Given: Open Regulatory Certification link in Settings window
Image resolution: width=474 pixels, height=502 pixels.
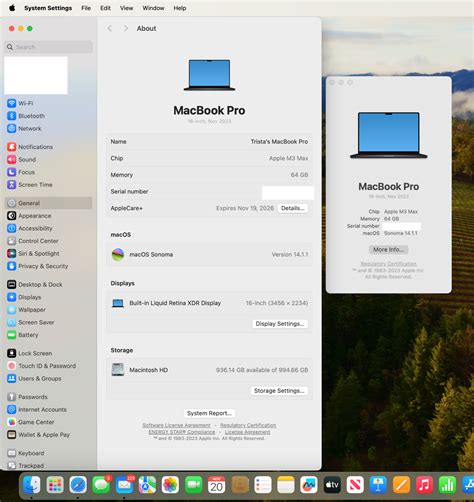Looking at the screenshot, I should [248, 425].
